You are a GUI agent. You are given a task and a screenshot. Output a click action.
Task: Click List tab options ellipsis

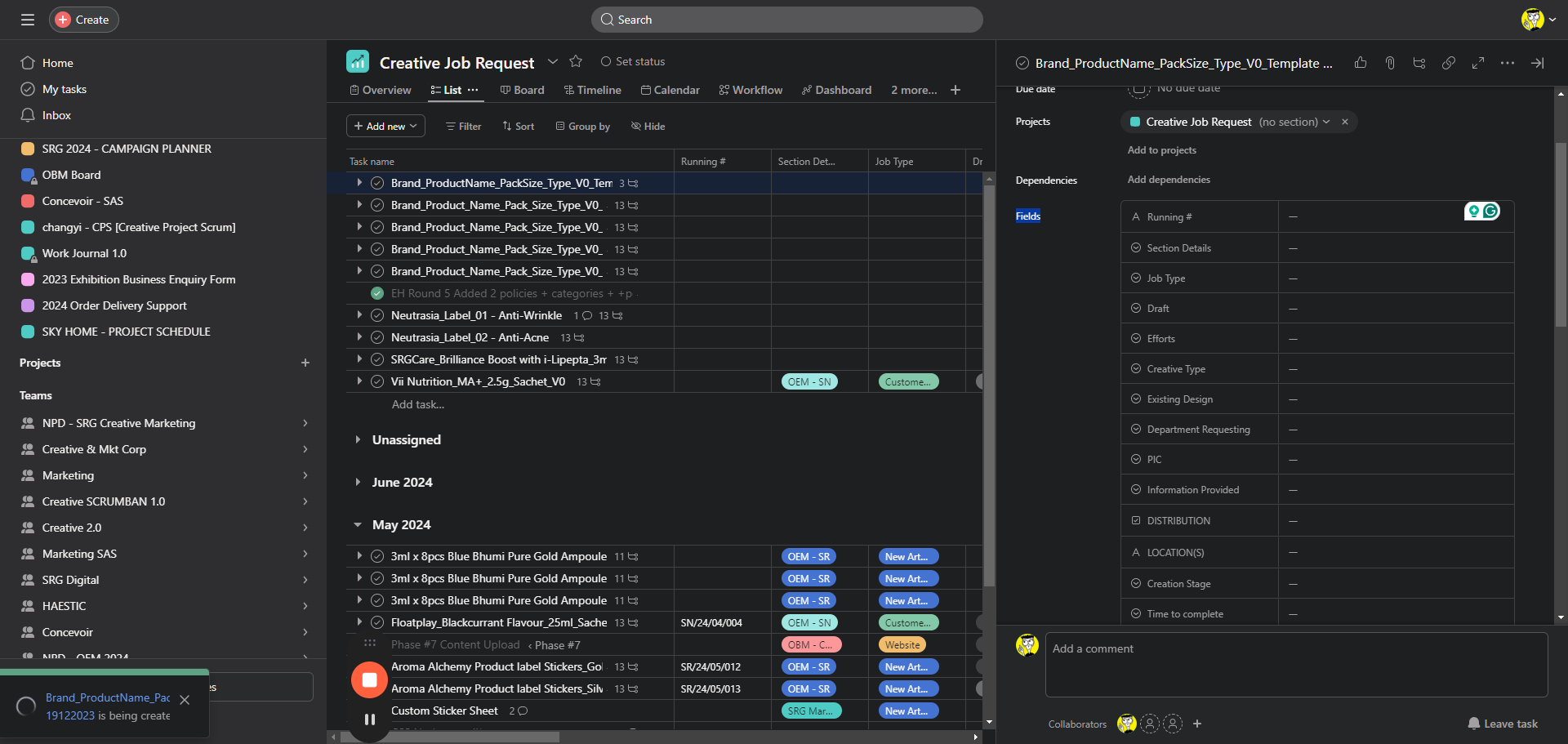coord(473,90)
